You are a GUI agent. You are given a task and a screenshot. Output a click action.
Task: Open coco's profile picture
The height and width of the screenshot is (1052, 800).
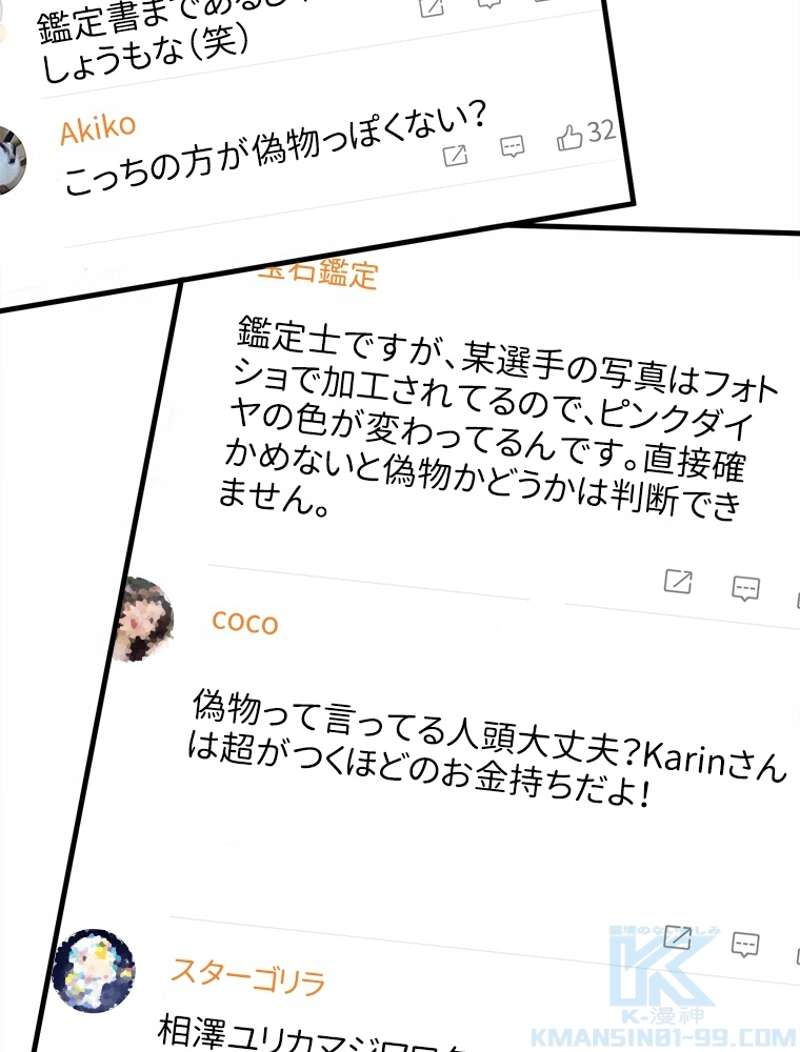pos(144,619)
